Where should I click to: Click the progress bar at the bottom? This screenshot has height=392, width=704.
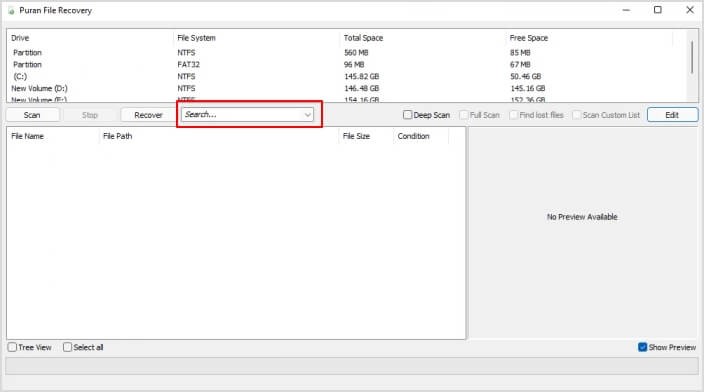click(x=352, y=366)
